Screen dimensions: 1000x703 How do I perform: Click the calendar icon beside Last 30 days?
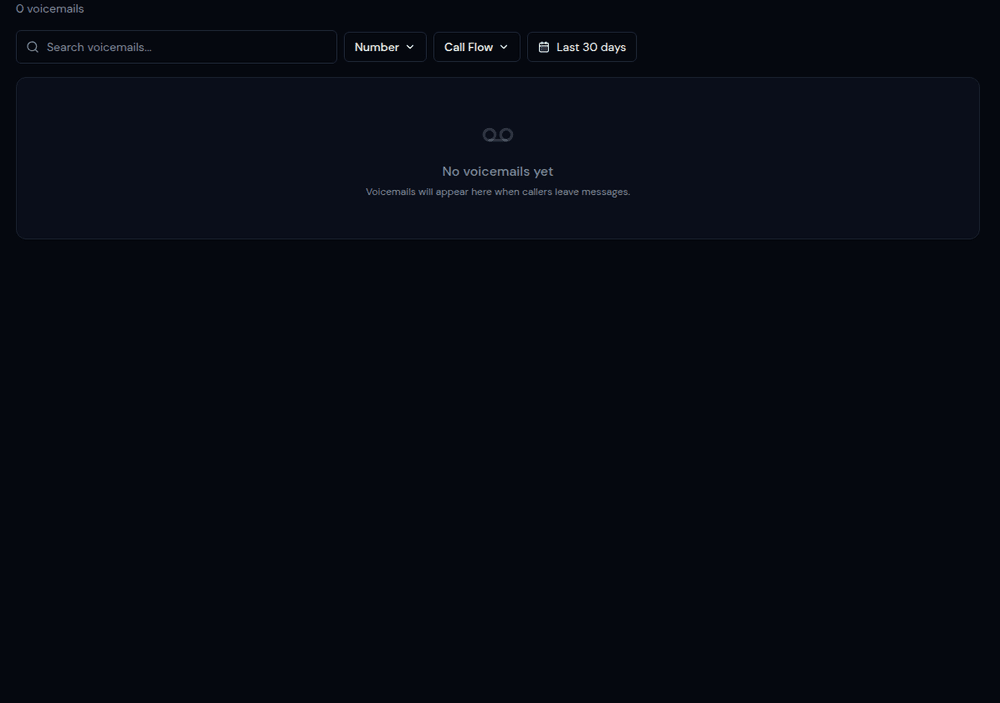544,47
